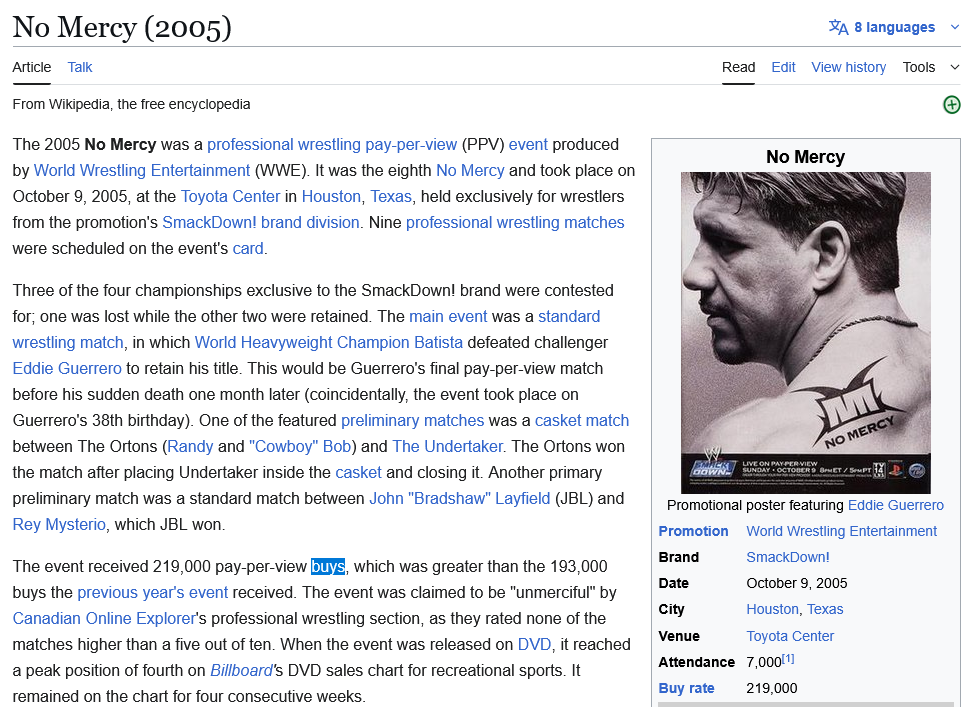Open Eddie Guerrero link in poster caption
Viewport: 969px width, 707px height.
895,505
